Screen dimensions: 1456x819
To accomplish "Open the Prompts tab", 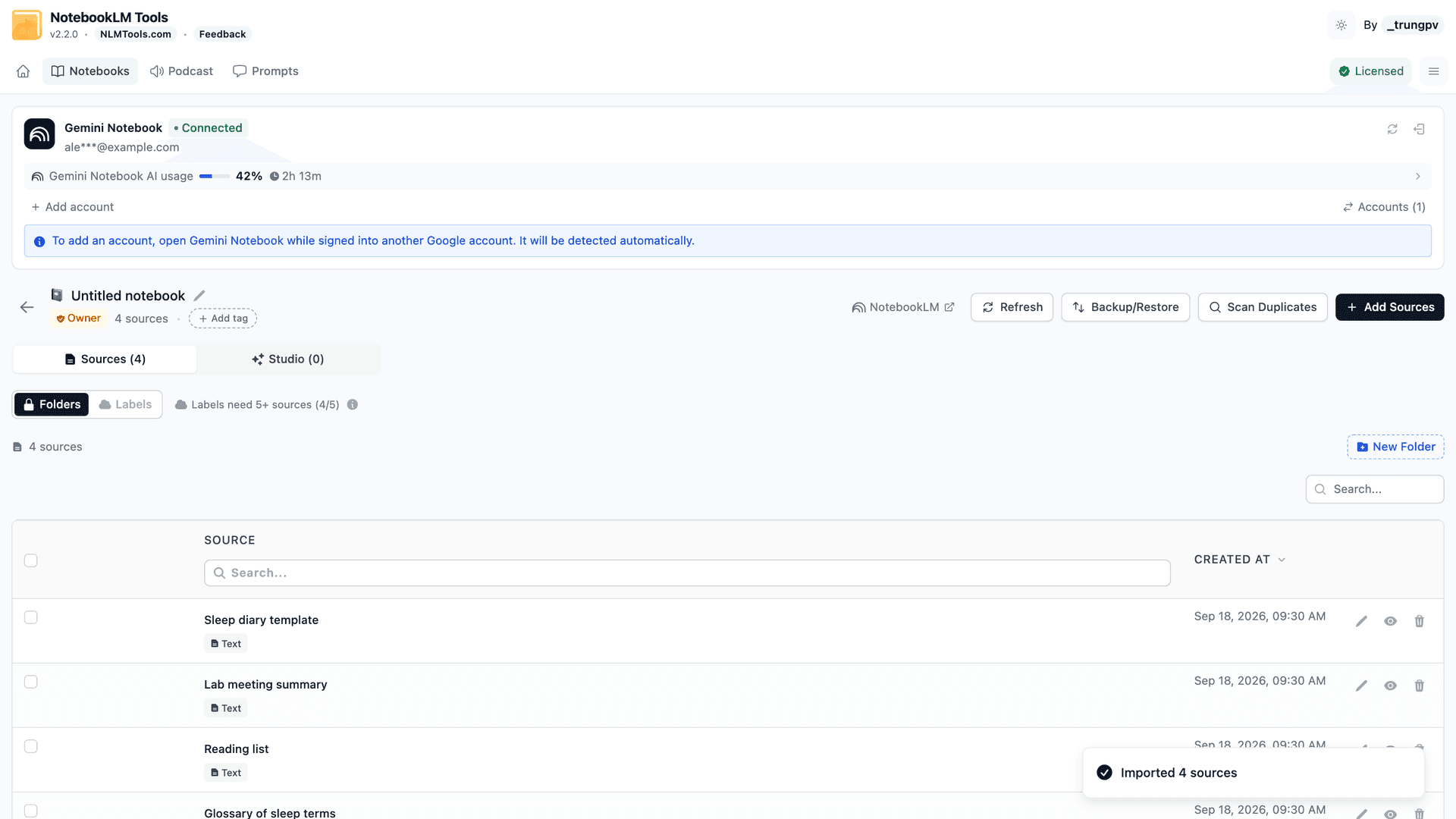I will coord(265,71).
